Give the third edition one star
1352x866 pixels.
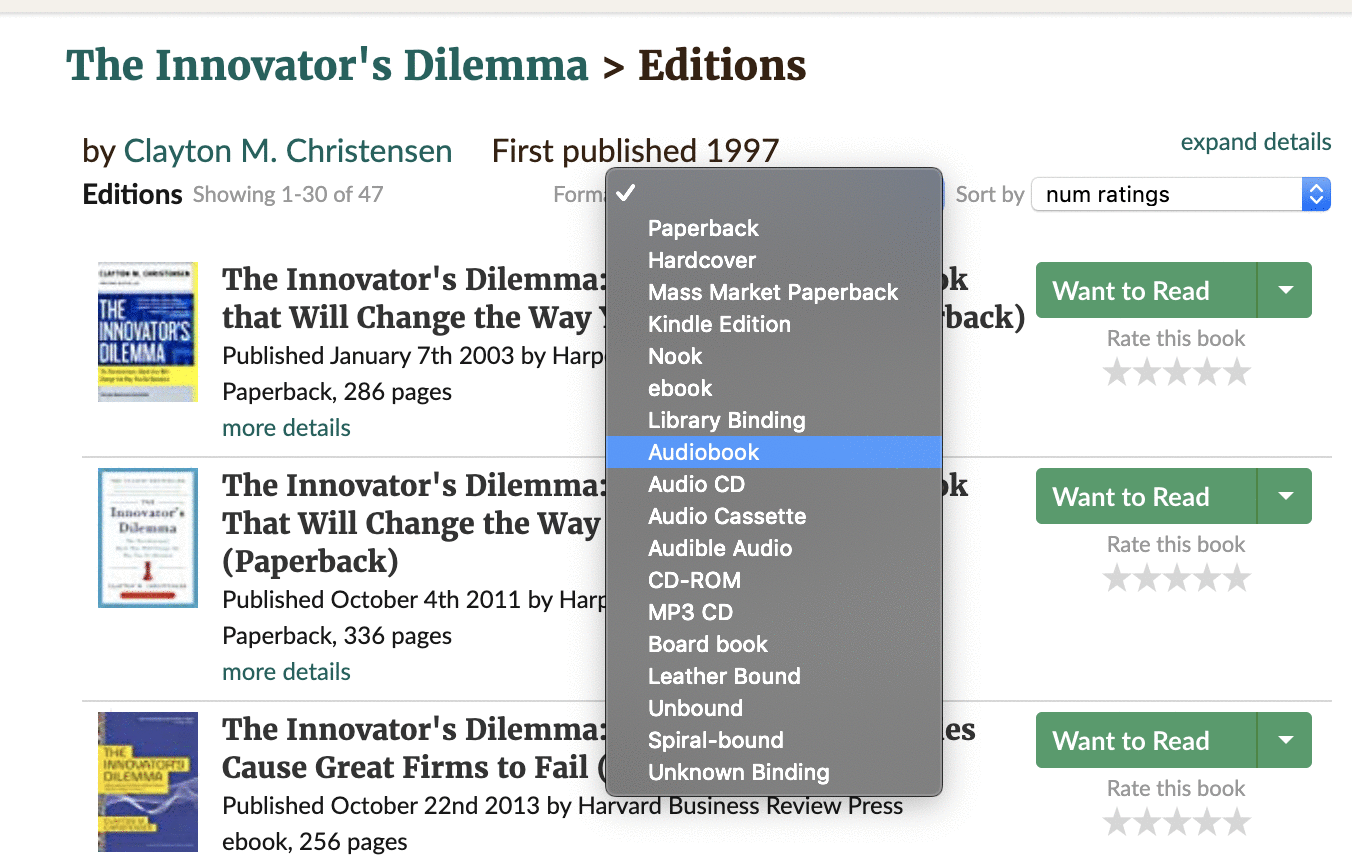point(1117,822)
